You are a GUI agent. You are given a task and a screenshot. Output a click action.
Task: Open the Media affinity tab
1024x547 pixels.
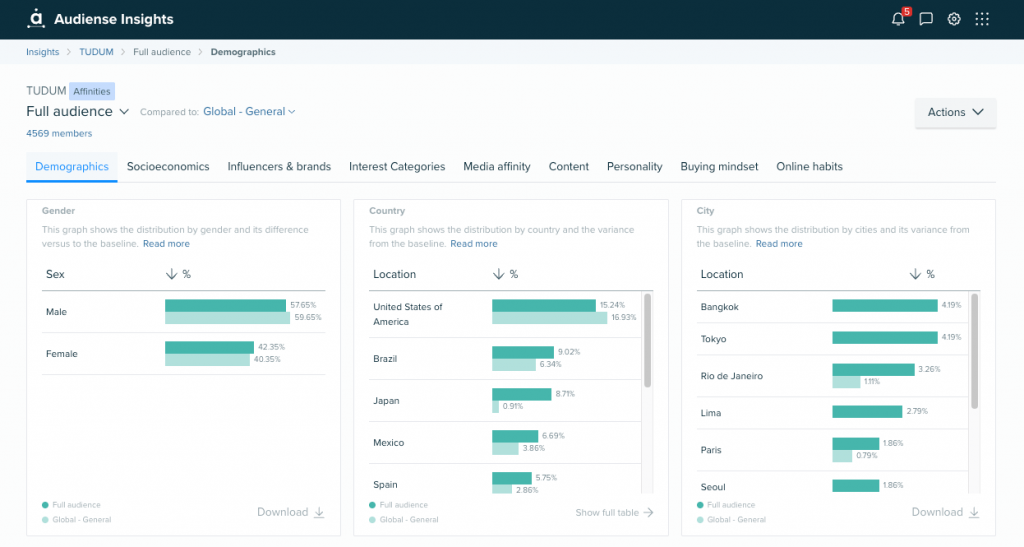click(497, 166)
